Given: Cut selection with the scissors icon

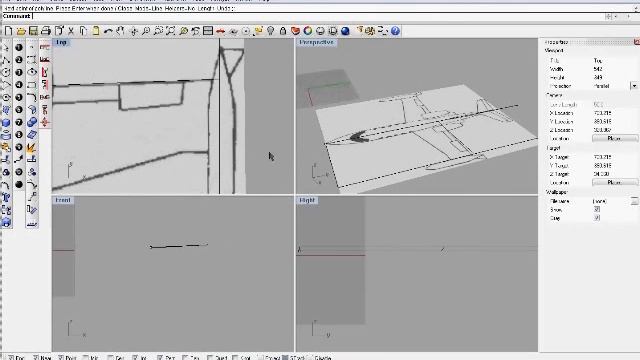Looking at the screenshot, I should (71, 31).
